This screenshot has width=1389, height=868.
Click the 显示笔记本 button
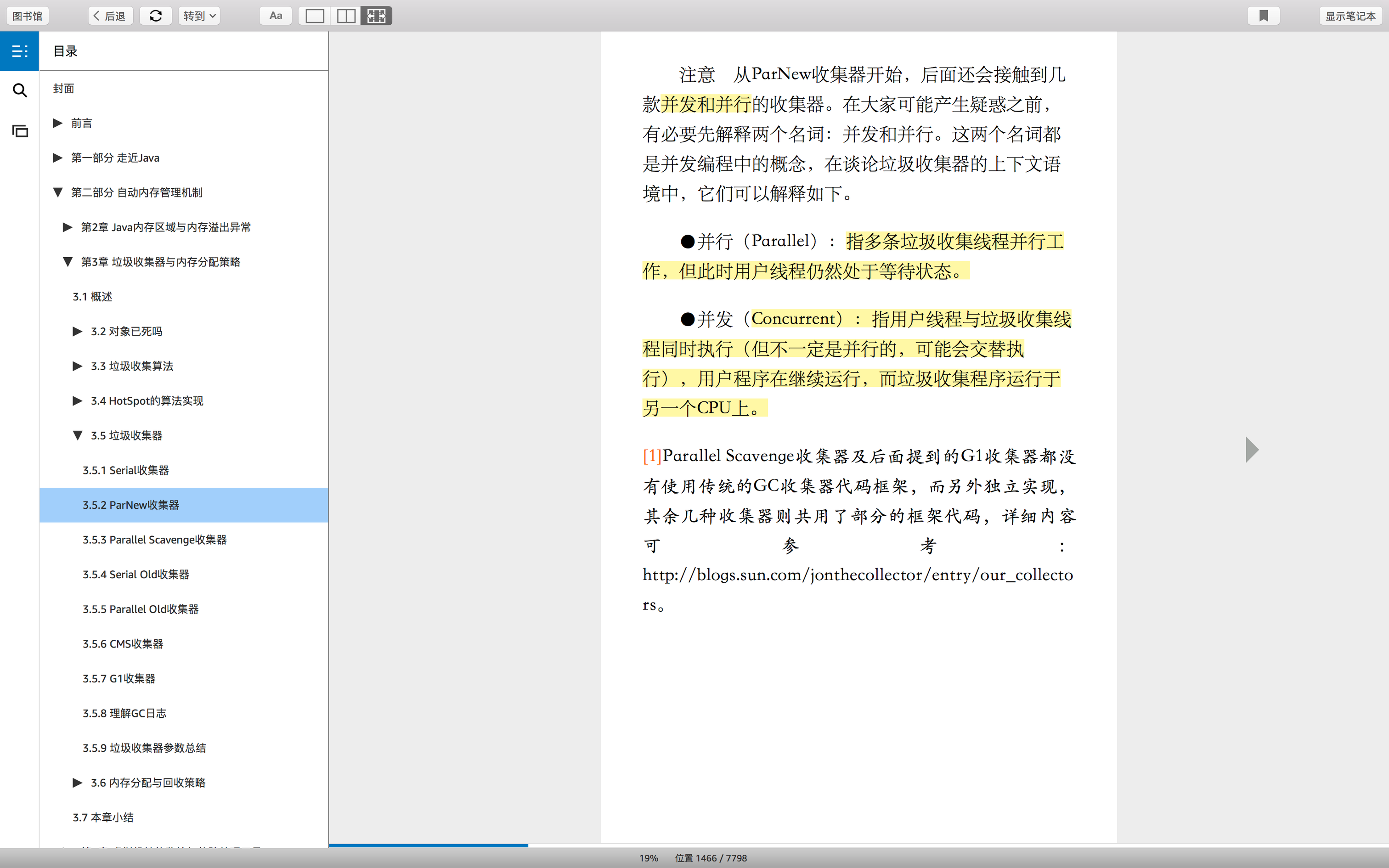[1350, 16]
